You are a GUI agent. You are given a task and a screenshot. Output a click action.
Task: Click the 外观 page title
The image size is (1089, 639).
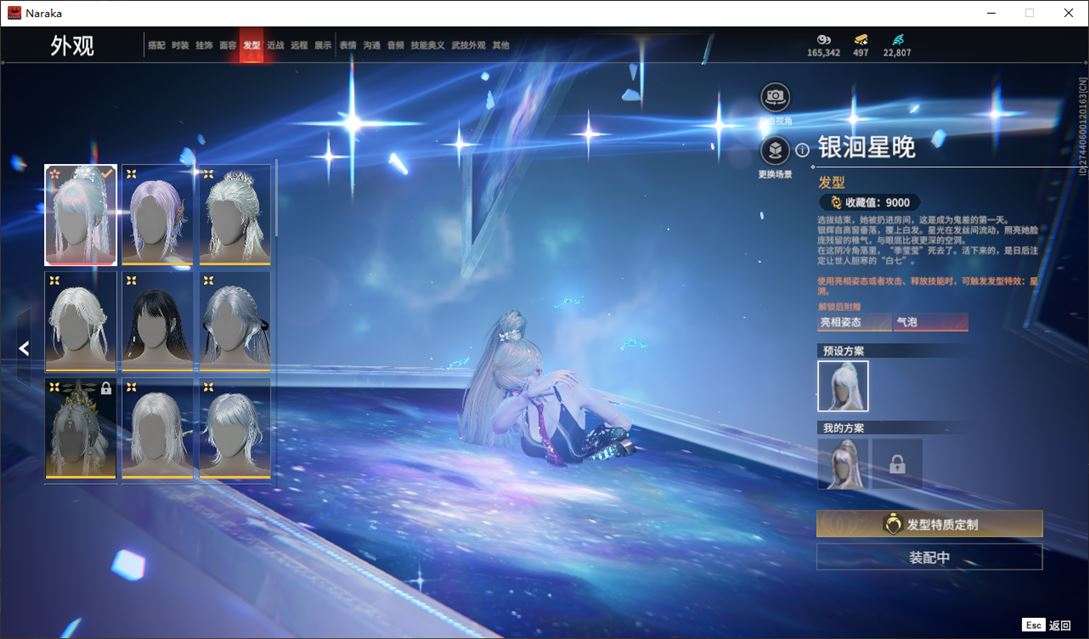72,45
